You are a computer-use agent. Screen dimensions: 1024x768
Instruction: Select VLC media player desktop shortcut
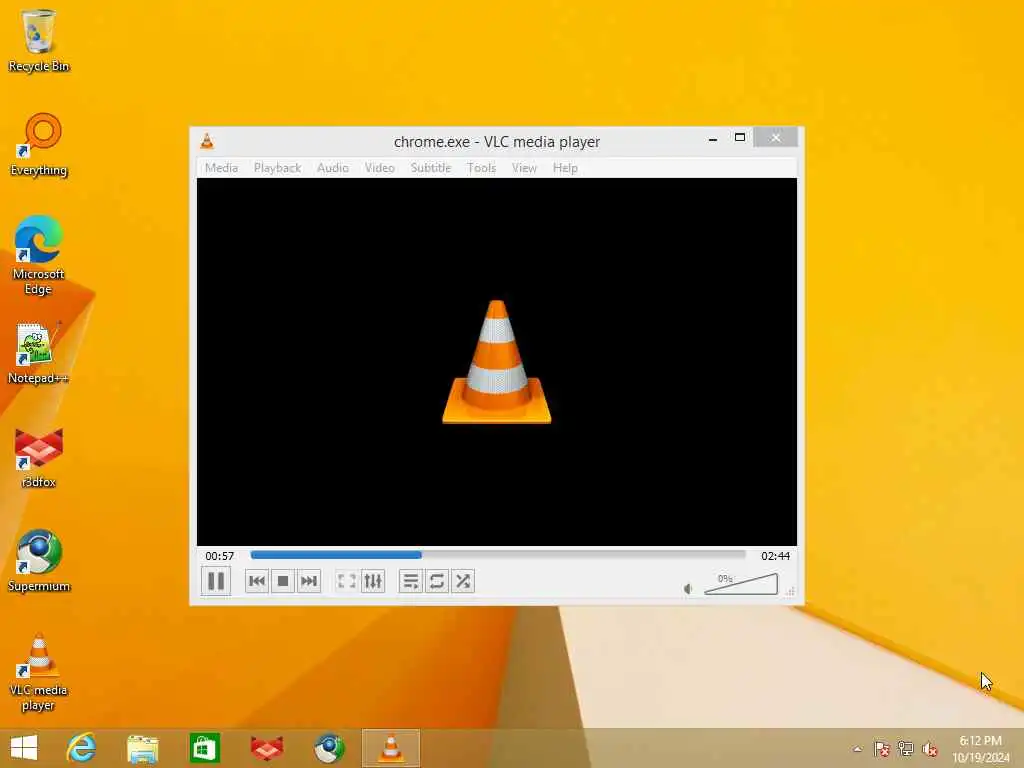[x=39, y=671]
